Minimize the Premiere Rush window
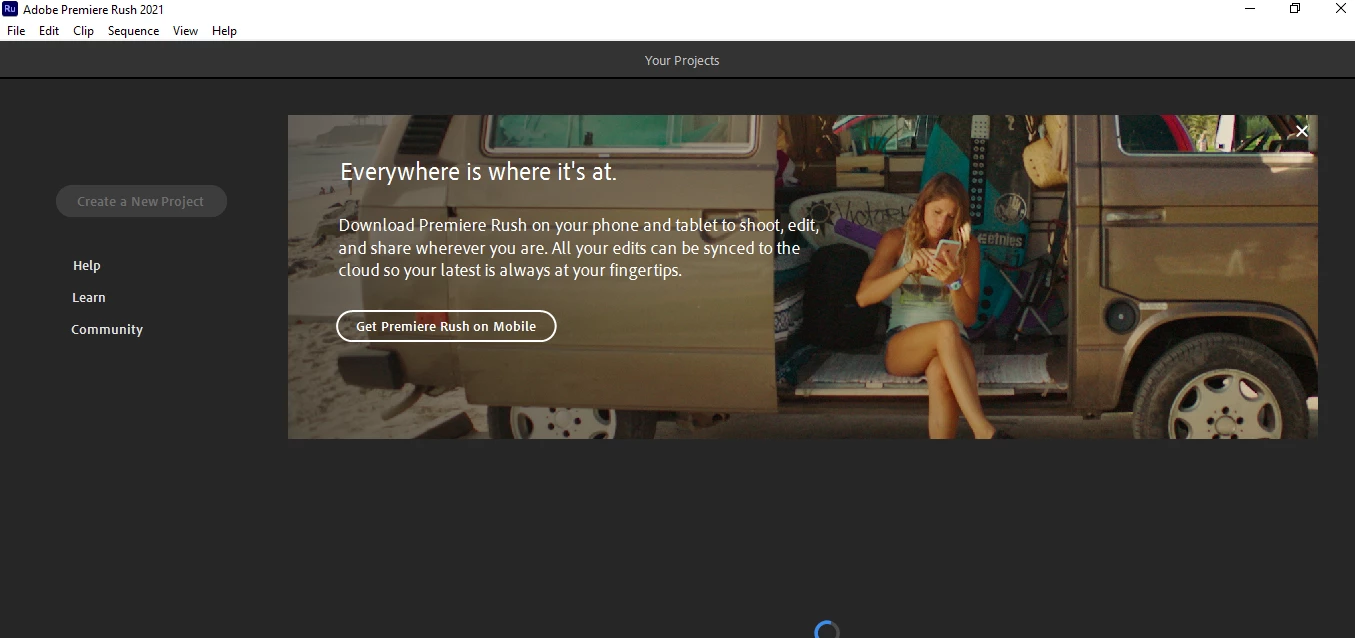 1250,9
